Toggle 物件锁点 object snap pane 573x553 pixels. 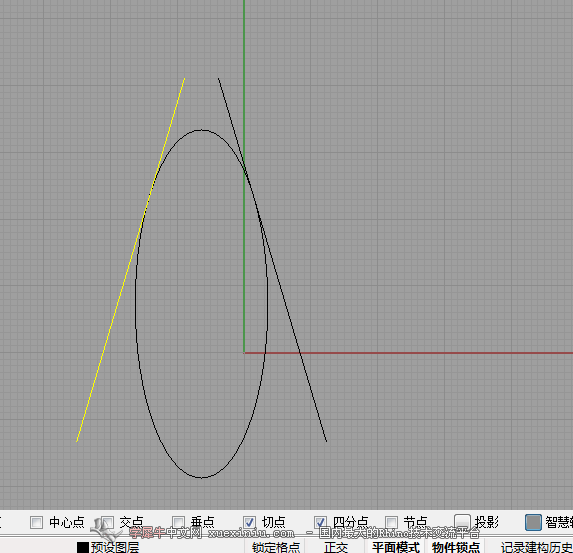(x=456, y=548)
